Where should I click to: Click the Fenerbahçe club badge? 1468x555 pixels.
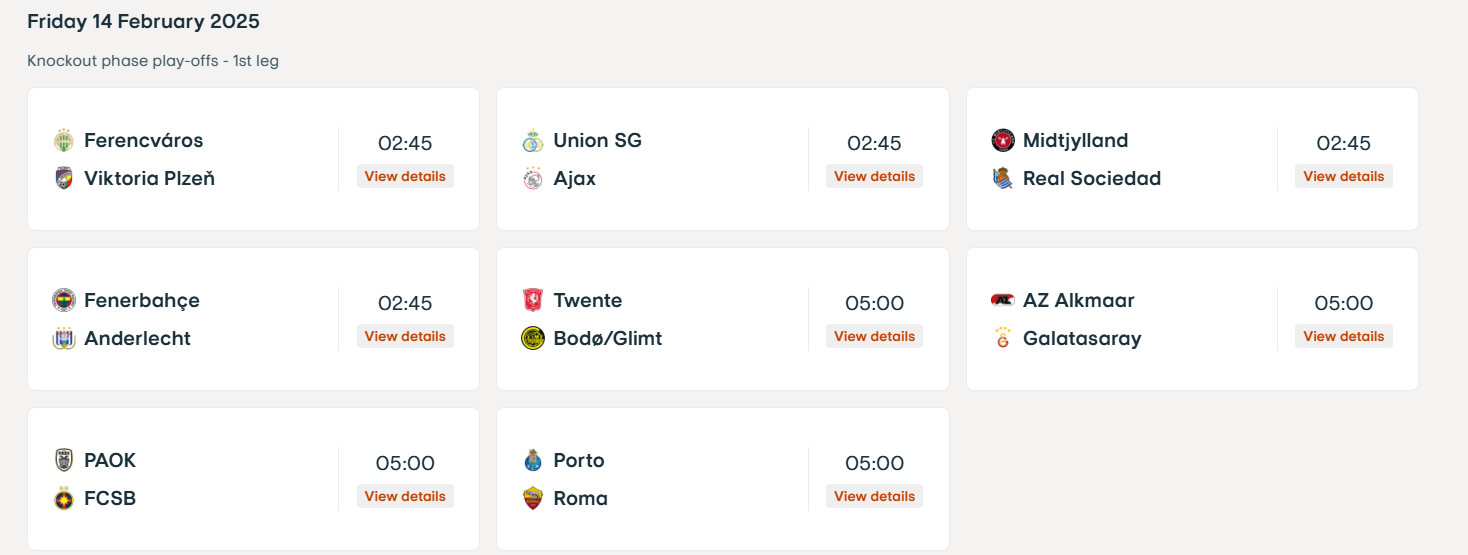64,301
